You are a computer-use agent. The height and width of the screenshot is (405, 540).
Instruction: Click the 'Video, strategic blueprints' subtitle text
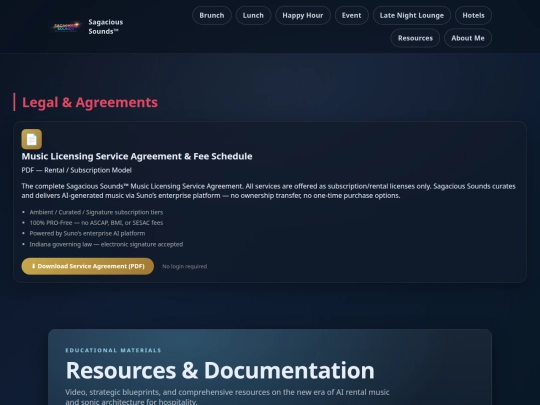(227, 396)
